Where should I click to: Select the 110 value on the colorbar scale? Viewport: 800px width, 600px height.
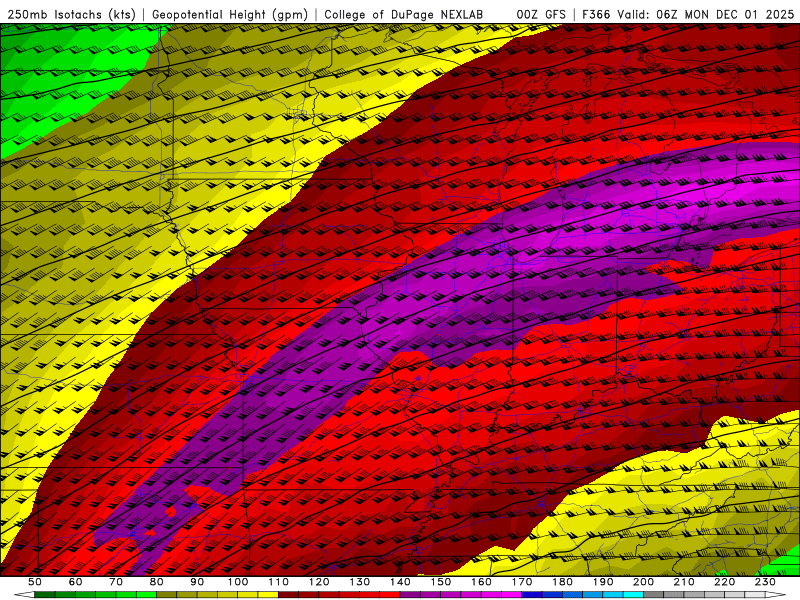click(x=278, y=582)
